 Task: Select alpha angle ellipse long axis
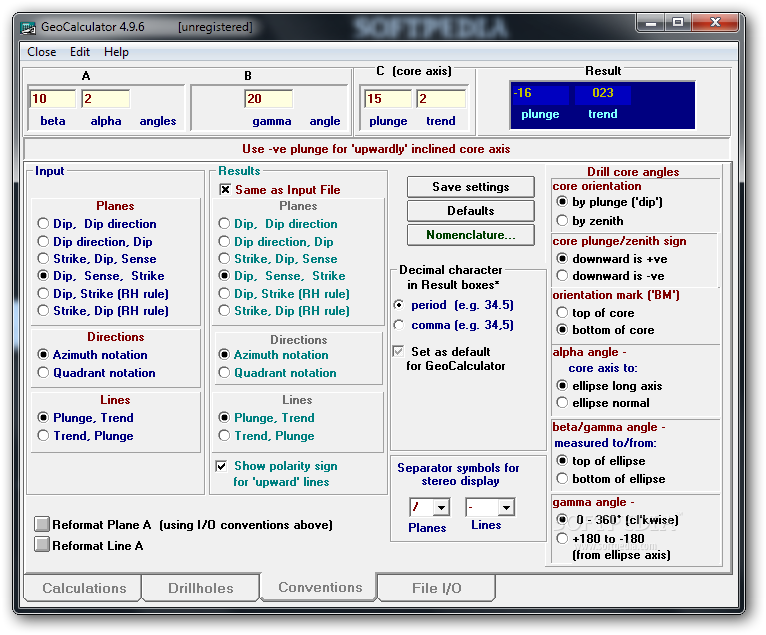click(x=562, y=386)
